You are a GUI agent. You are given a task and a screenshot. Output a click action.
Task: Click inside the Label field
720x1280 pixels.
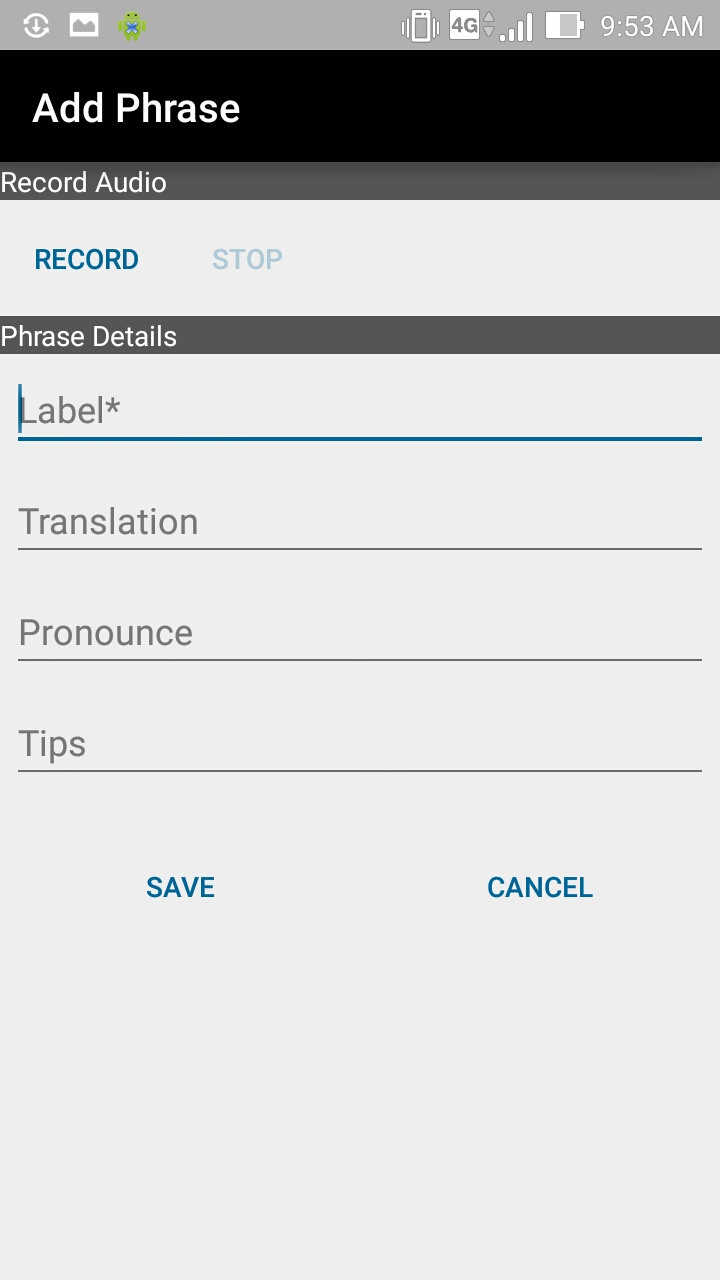point(360,410)
